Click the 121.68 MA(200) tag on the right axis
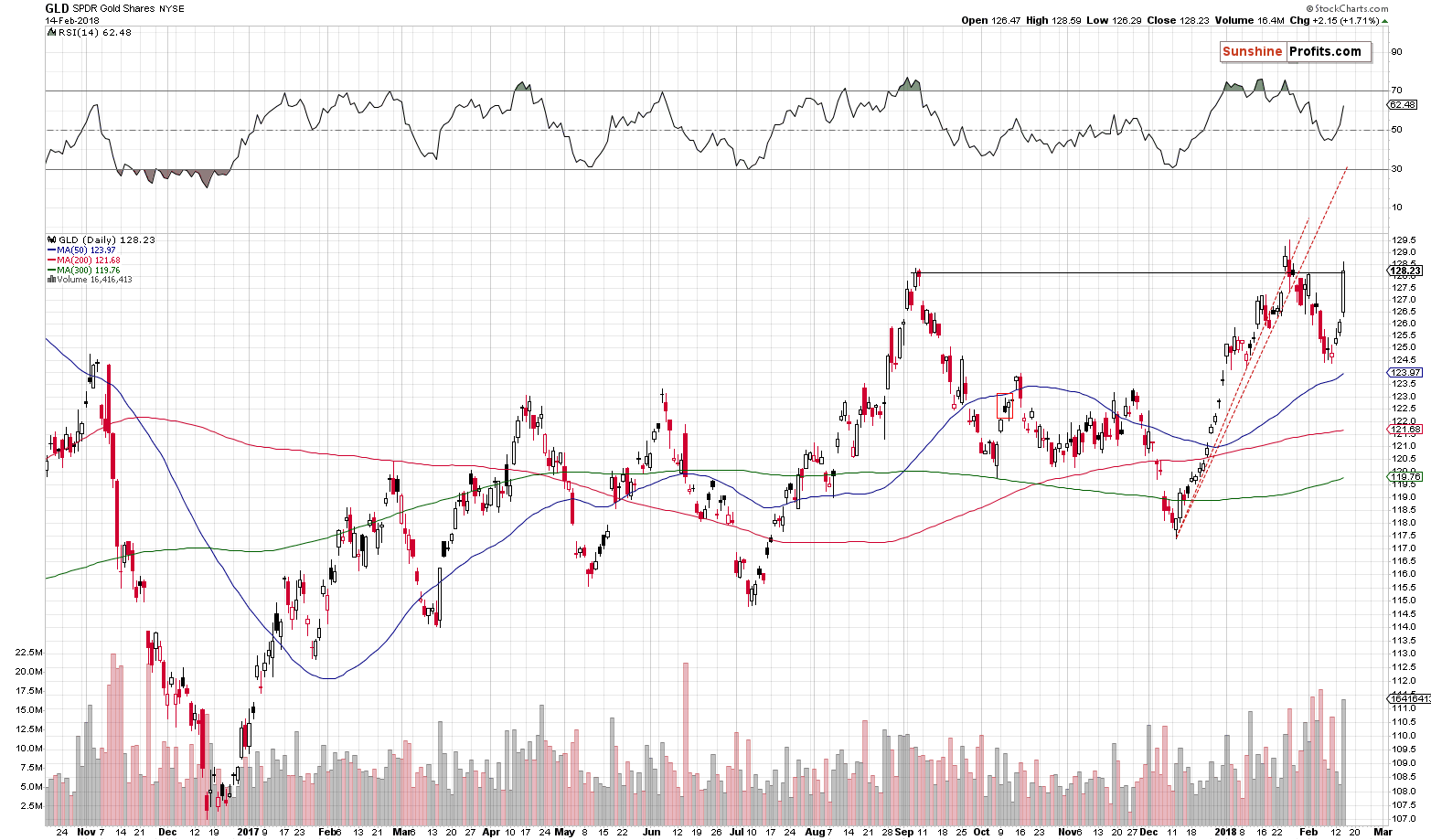The width and height of the screenshot is (1431, 840). (x=1404, y=430)
